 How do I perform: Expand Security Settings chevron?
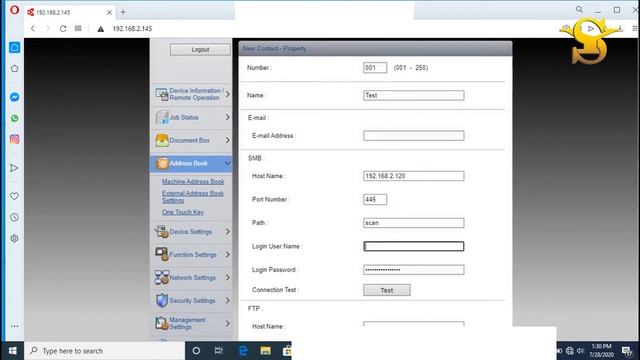tap(227, 300)
